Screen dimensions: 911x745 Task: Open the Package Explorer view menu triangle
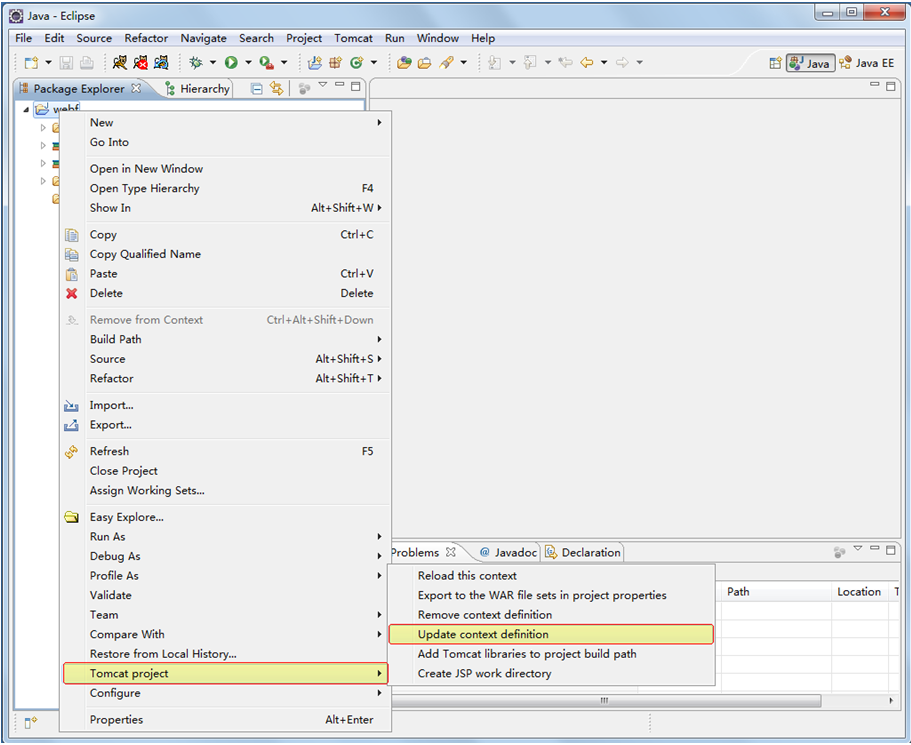323,85
